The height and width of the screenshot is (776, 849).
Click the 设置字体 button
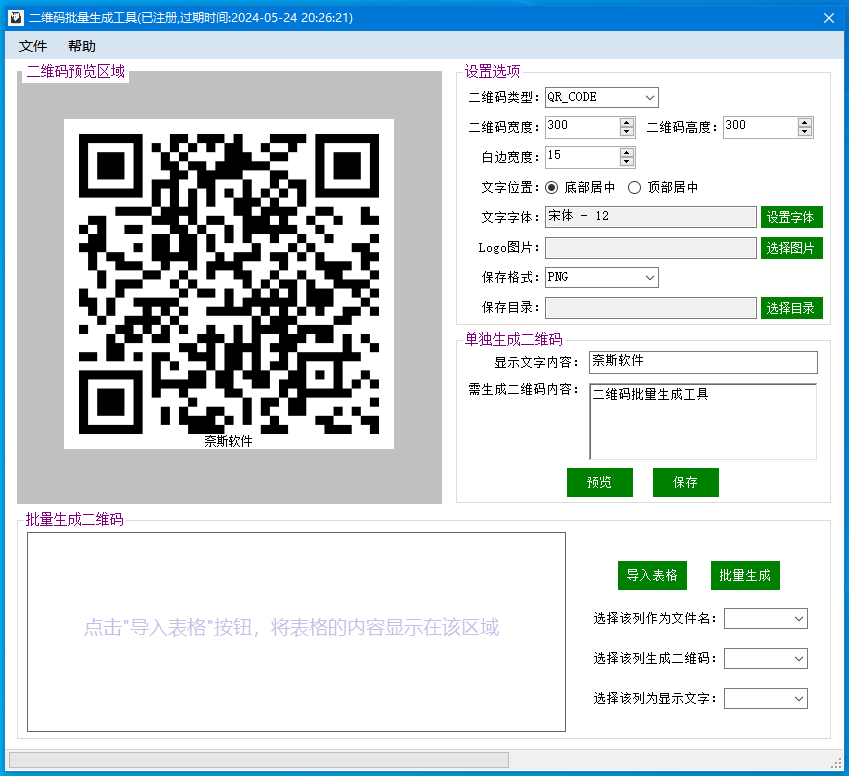click(x=791, y=217)
